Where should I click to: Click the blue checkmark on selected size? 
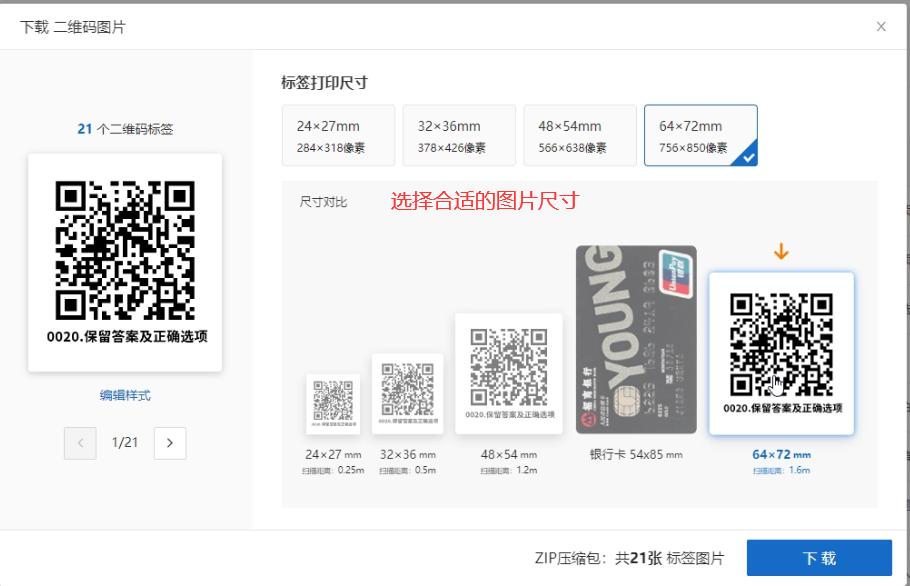749,157
